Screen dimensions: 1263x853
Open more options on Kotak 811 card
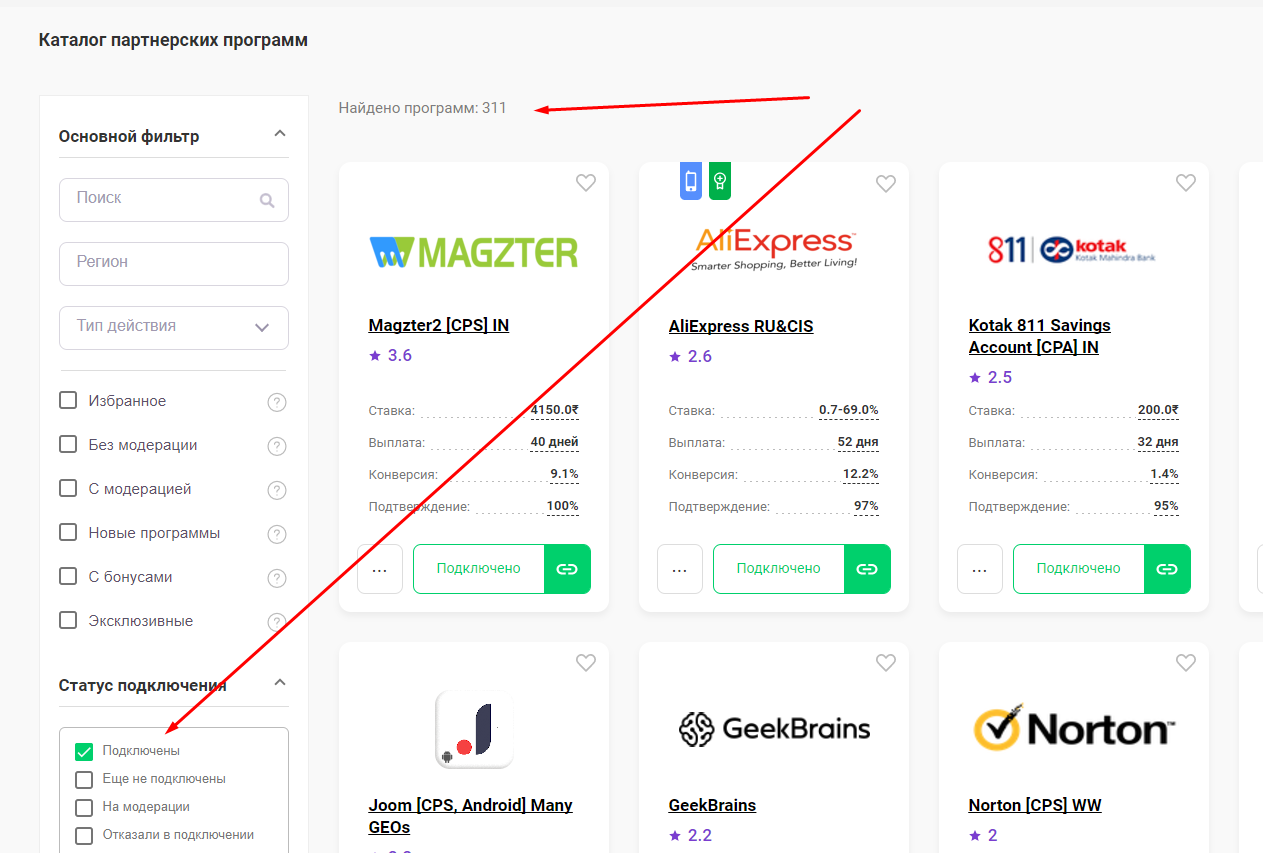point(980,569)
